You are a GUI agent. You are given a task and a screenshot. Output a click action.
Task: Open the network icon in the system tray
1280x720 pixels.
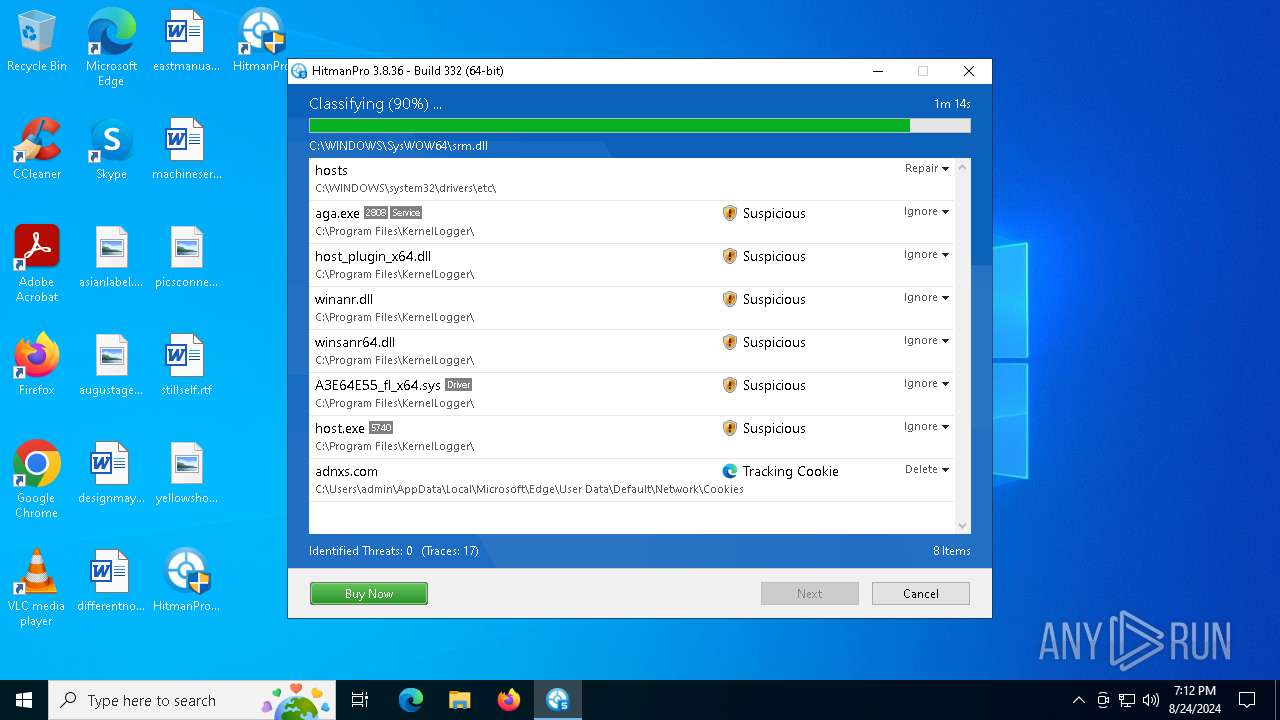[1127, 700]
